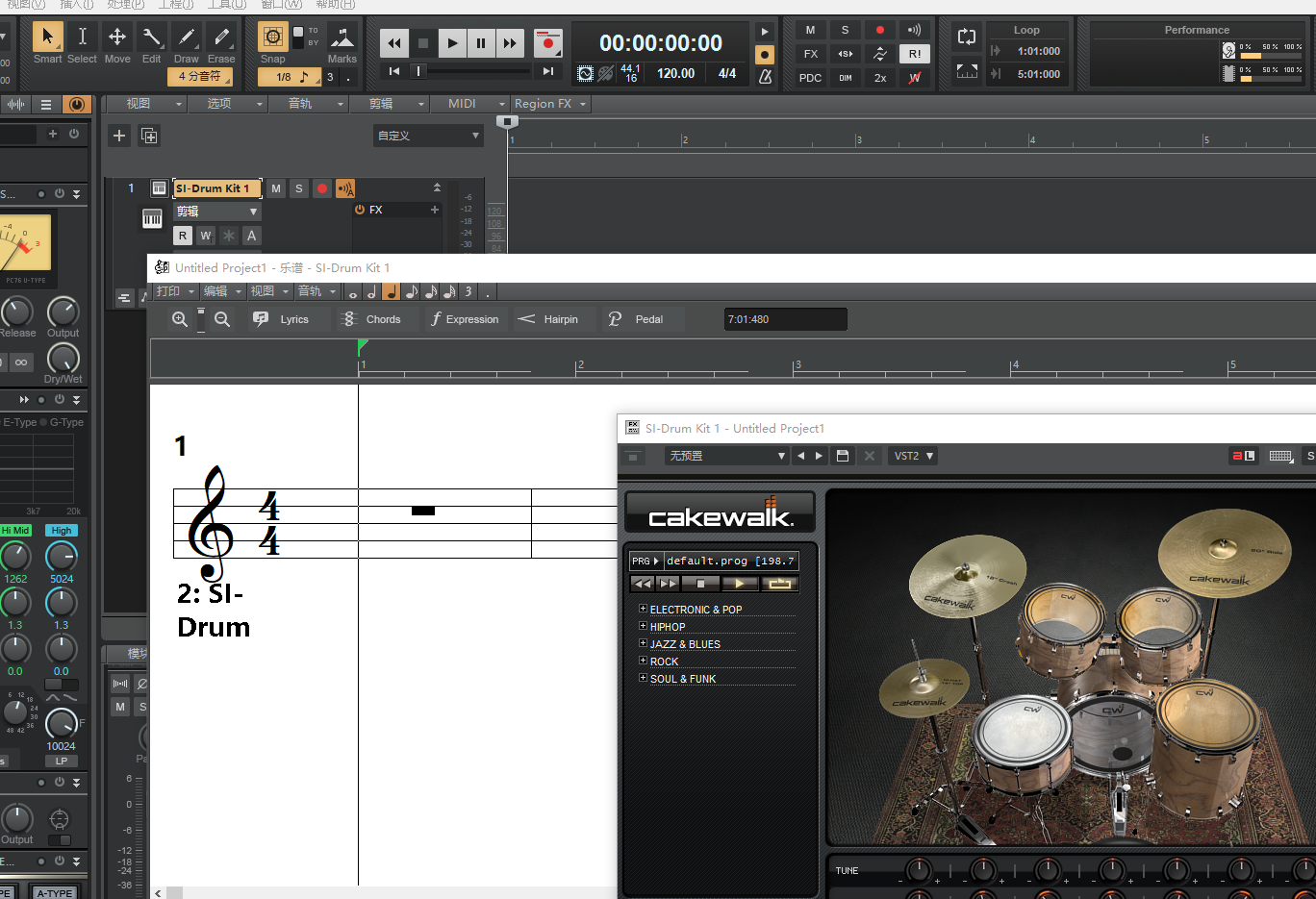Toggle the Snap to grid button
The height and width of the screenshot is (899, 1316).
pos(273,37)
